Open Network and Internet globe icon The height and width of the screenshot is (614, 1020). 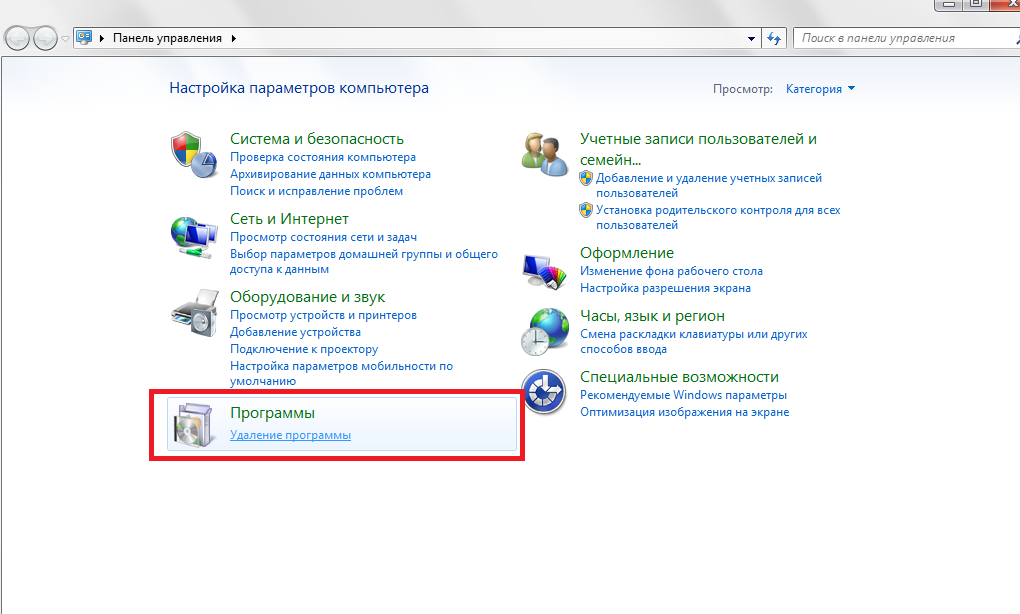click(194, 237)
